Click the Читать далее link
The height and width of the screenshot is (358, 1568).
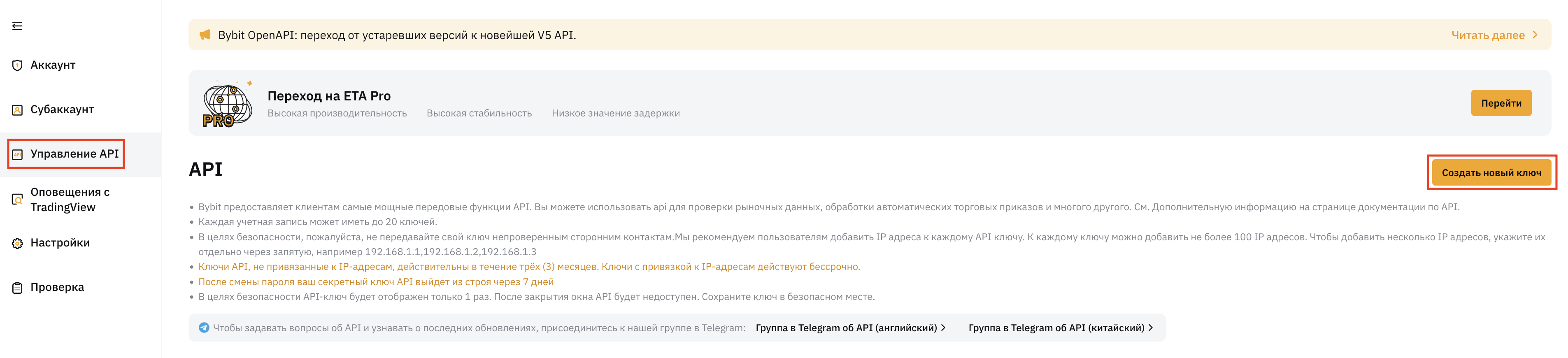[x=1488, y=35]
